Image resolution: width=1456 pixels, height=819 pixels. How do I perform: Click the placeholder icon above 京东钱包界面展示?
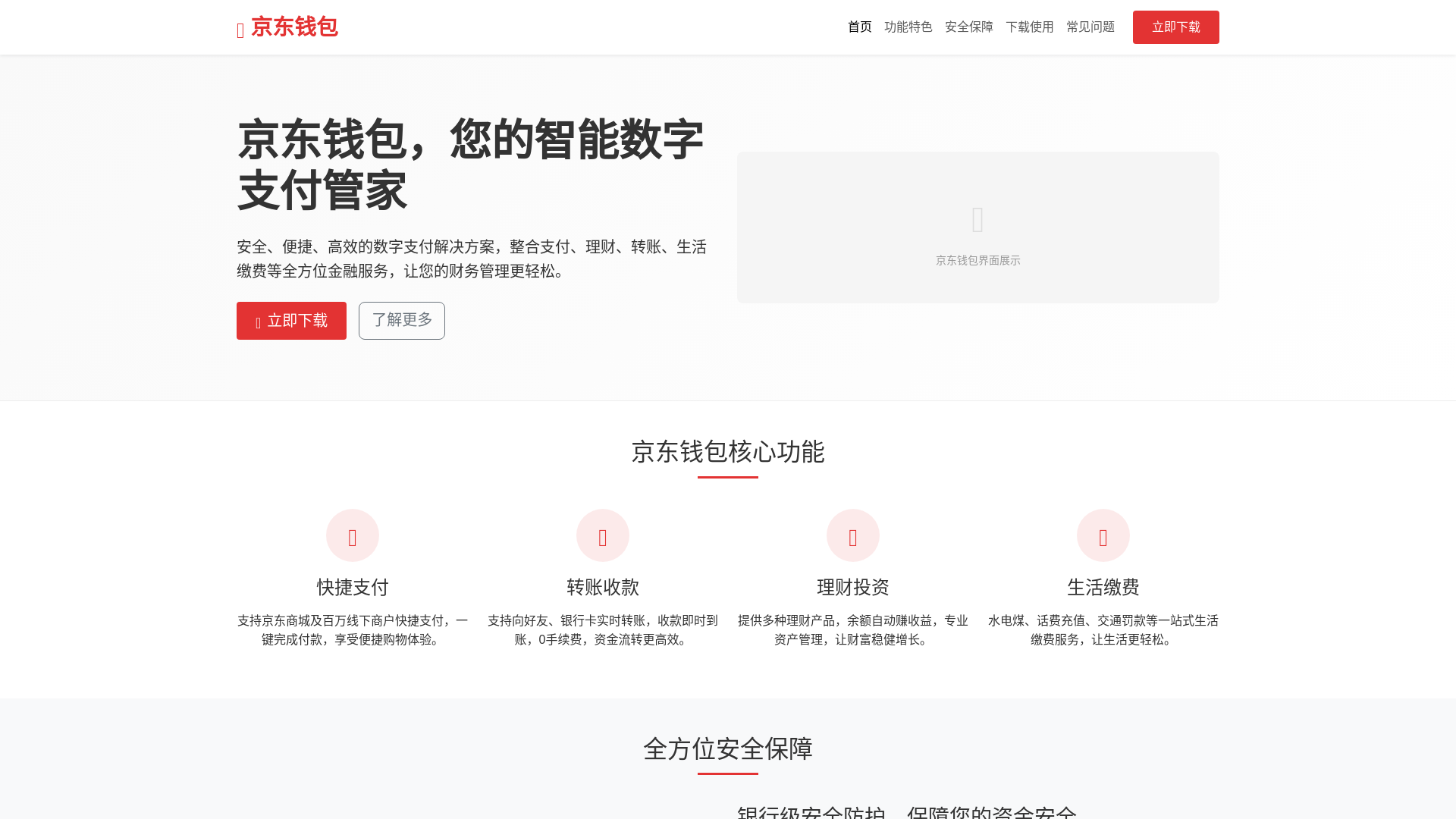(x=978, y=220)
